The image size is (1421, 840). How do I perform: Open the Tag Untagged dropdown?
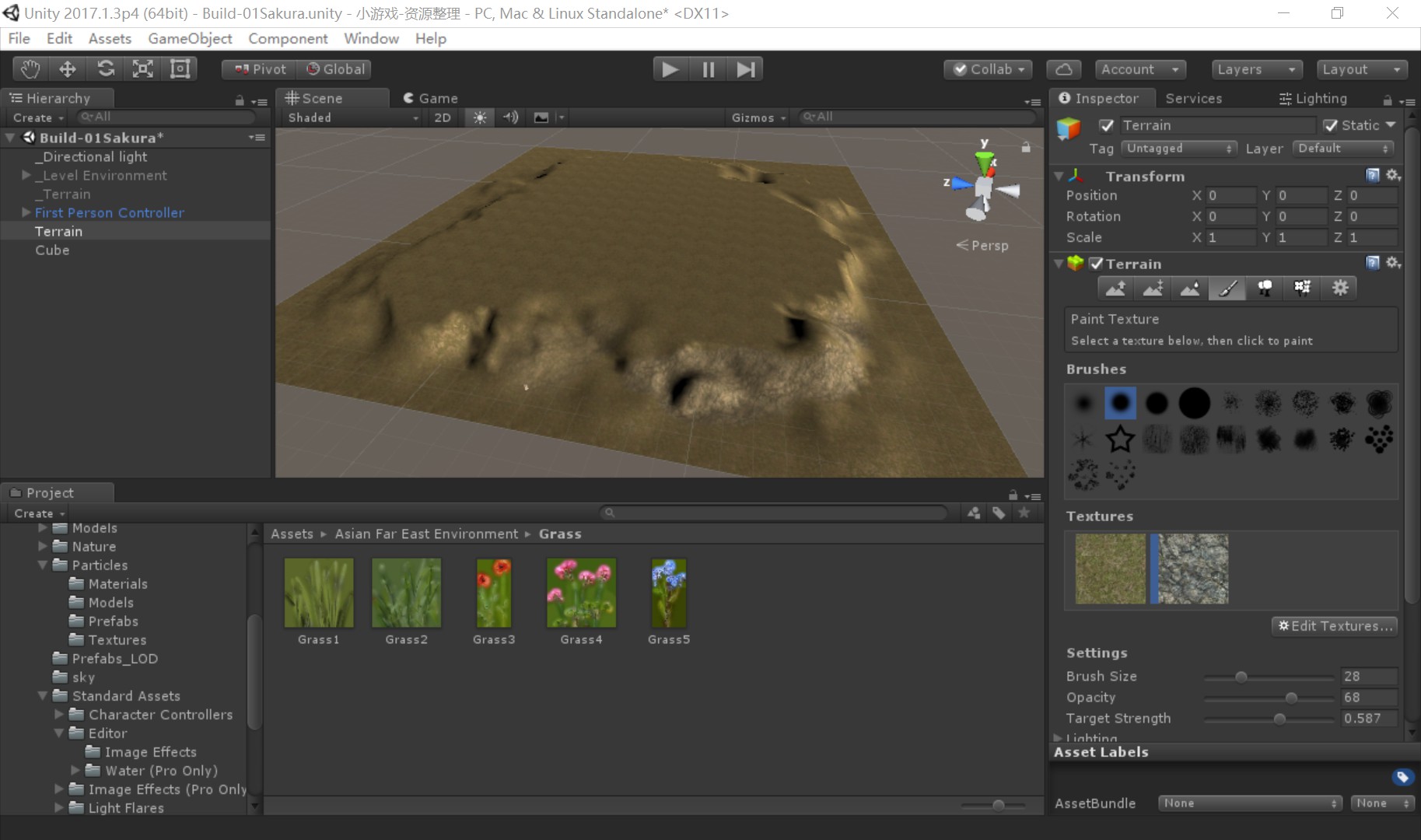pos(1179,149)
